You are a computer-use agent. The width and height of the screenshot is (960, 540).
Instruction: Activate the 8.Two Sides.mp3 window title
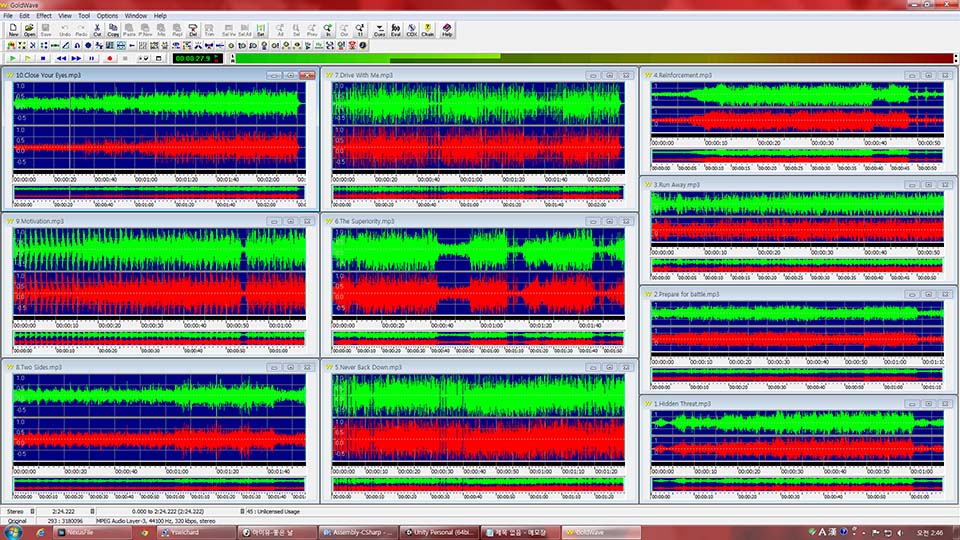coord(39,367)
